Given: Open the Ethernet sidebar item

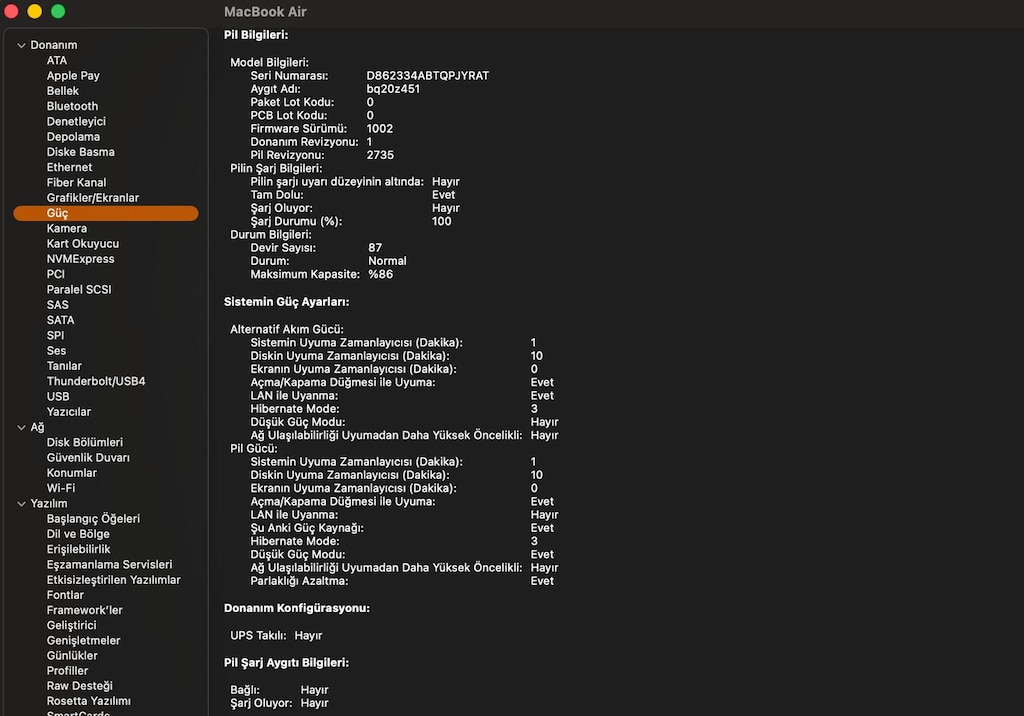Looking at the screenshot, I should 69,167.
